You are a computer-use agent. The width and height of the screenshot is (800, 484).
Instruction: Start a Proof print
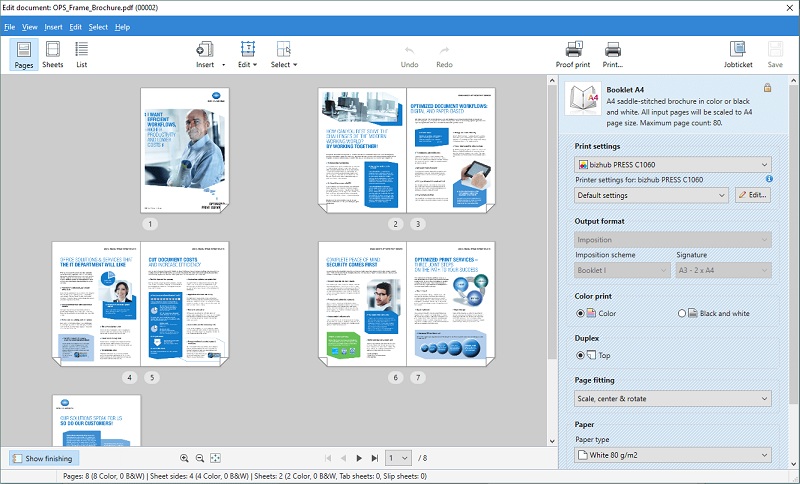click(573, 55)
